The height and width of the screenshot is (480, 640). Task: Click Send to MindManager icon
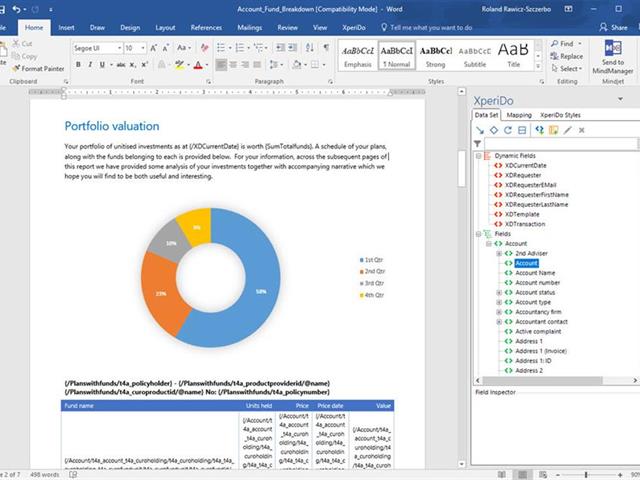point(613,48)
